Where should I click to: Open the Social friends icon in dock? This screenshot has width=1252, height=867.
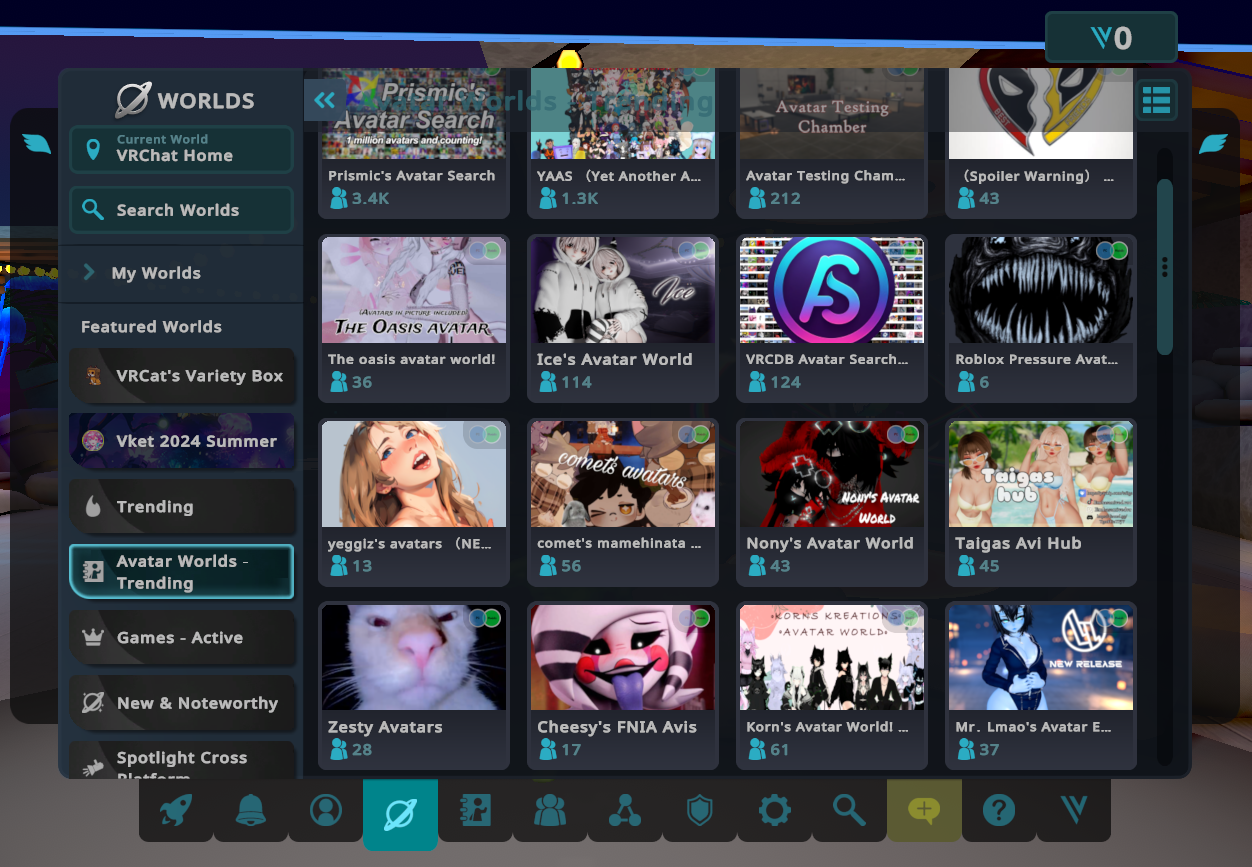click(x=550, y=810)
